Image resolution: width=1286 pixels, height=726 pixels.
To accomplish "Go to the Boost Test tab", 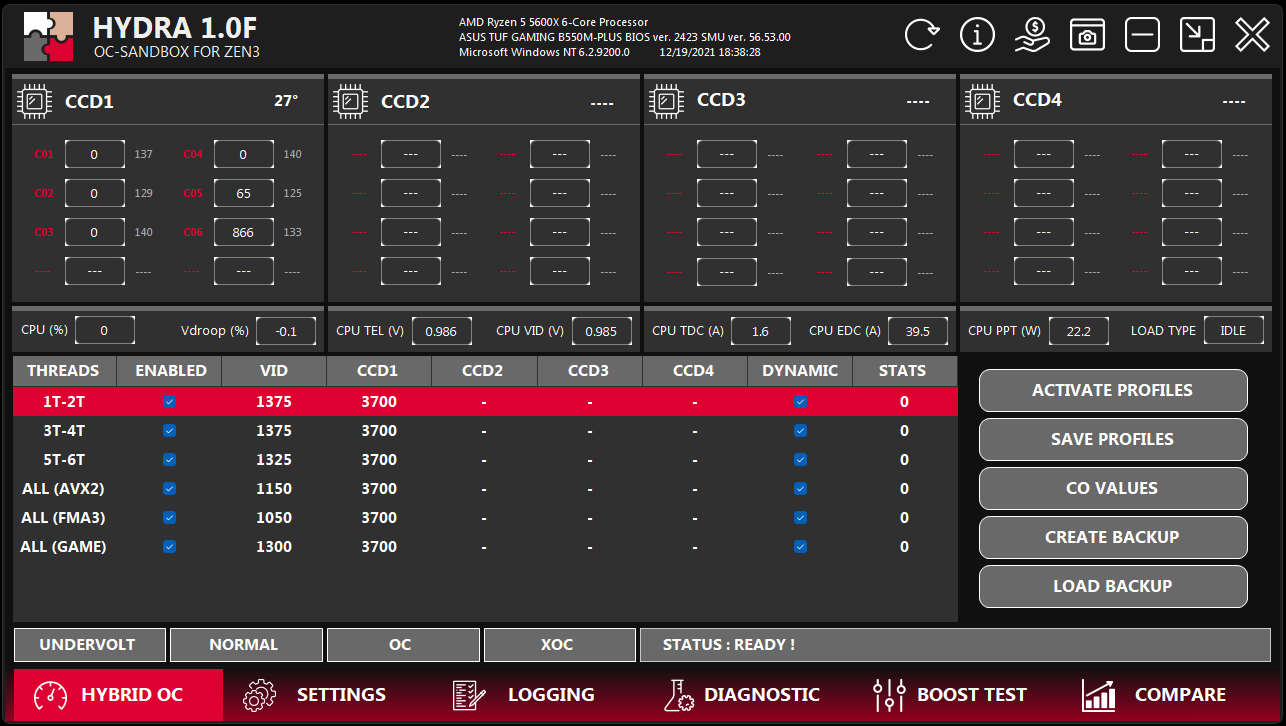I will (949, 694).
